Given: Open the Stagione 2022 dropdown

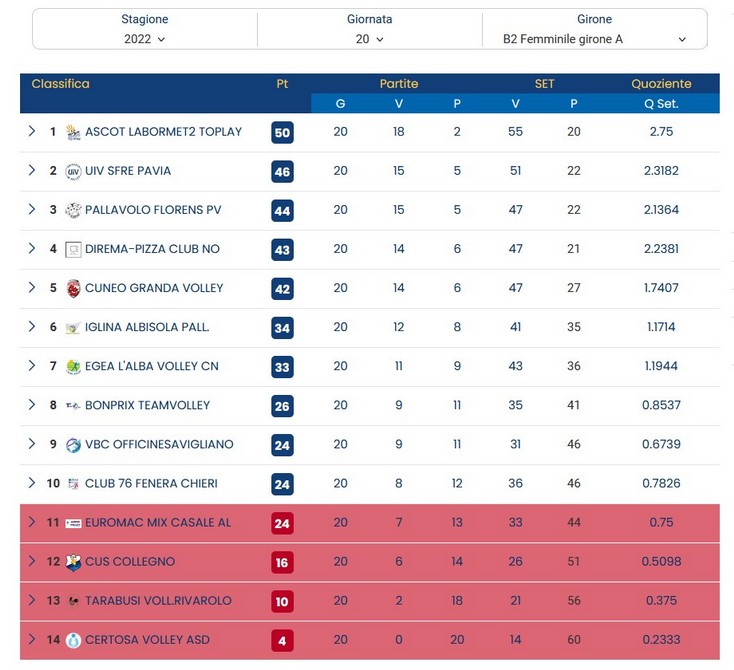Looking at the screenshot, I should pyautogui.click(x=145, y=39).
